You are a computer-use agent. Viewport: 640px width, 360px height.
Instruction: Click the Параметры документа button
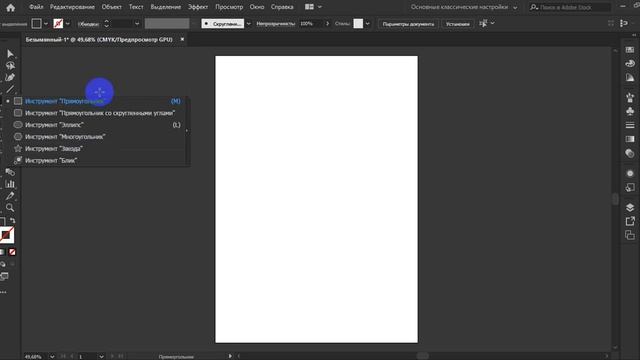[408, 24]
